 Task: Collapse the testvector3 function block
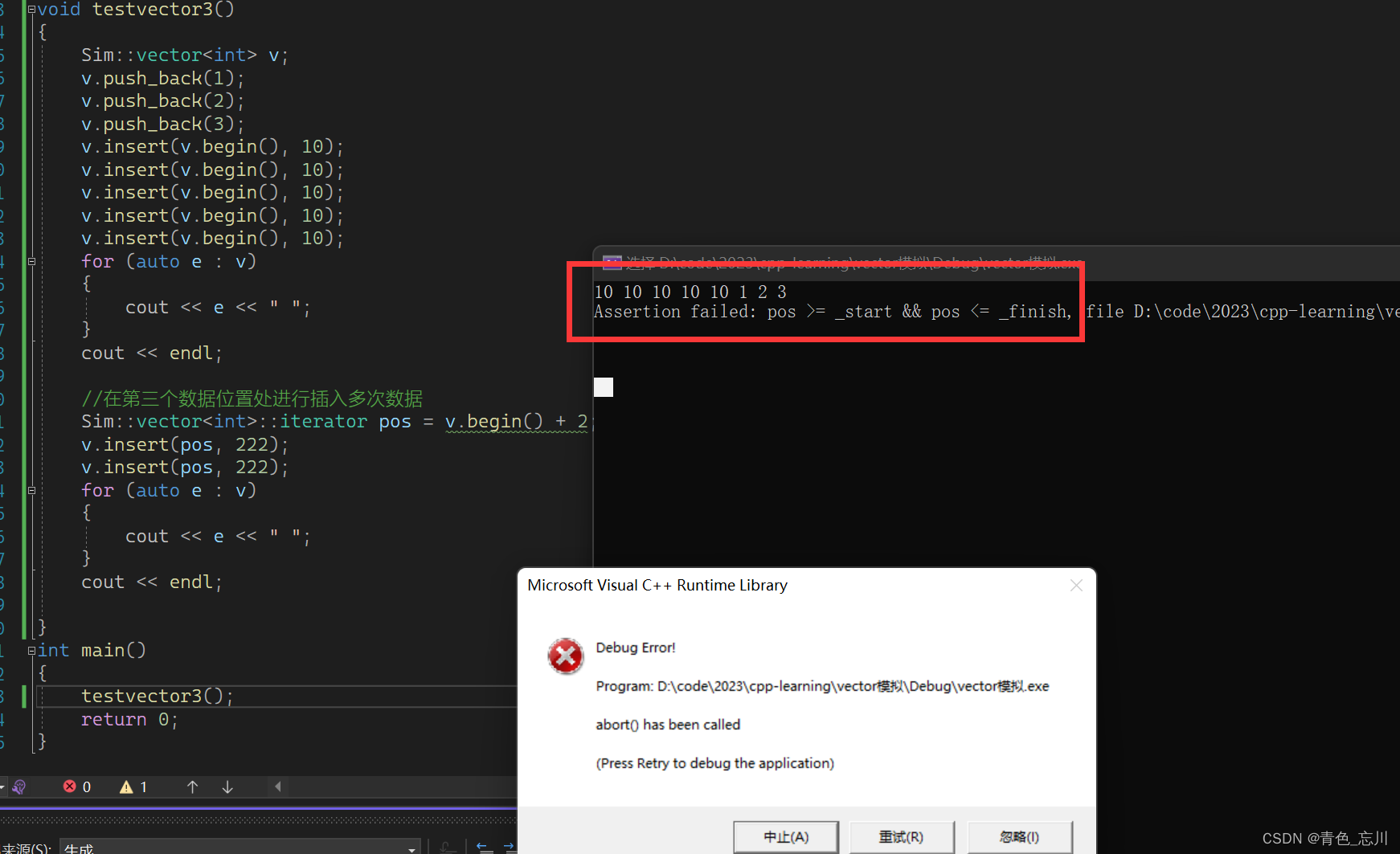point(31,9)
